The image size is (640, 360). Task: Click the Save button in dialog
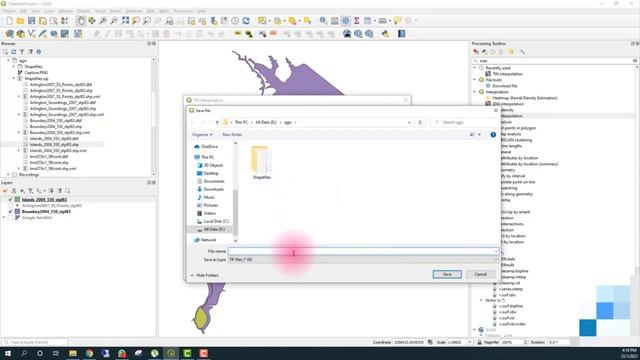coord(447,274)
